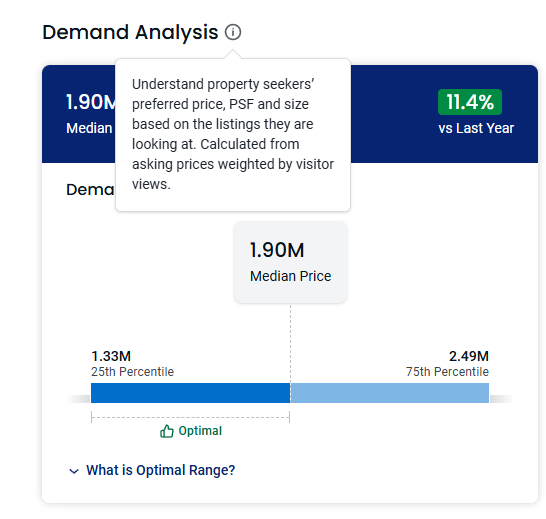Click the 11.4% green badge

[x=470, y=102]
